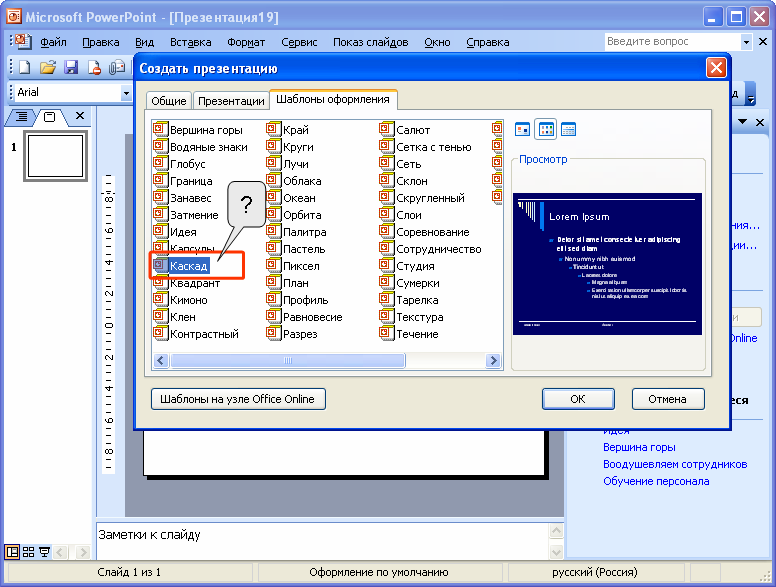Click the slide 1 thumbnail

(55, 156)
